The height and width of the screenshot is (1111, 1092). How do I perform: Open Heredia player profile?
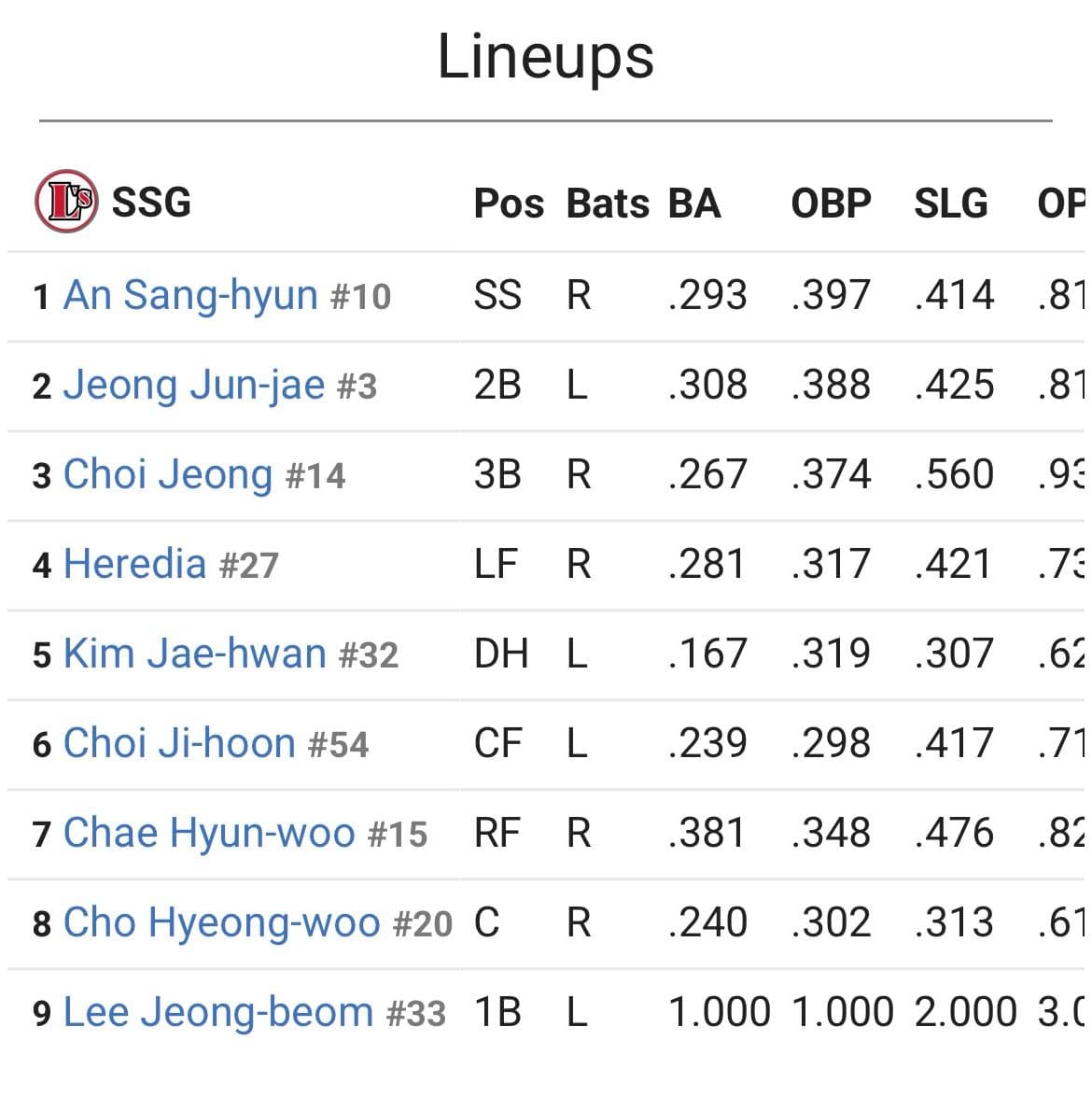(135, 563)
